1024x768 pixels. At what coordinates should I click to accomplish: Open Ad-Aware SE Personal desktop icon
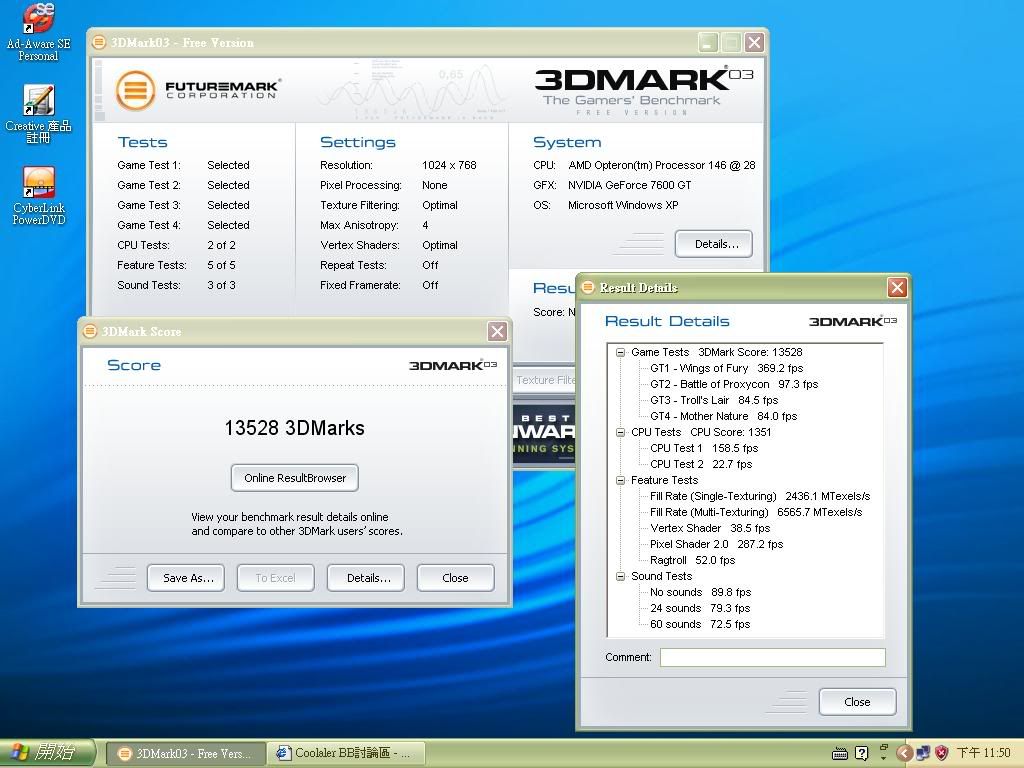(x=39, y=20)
